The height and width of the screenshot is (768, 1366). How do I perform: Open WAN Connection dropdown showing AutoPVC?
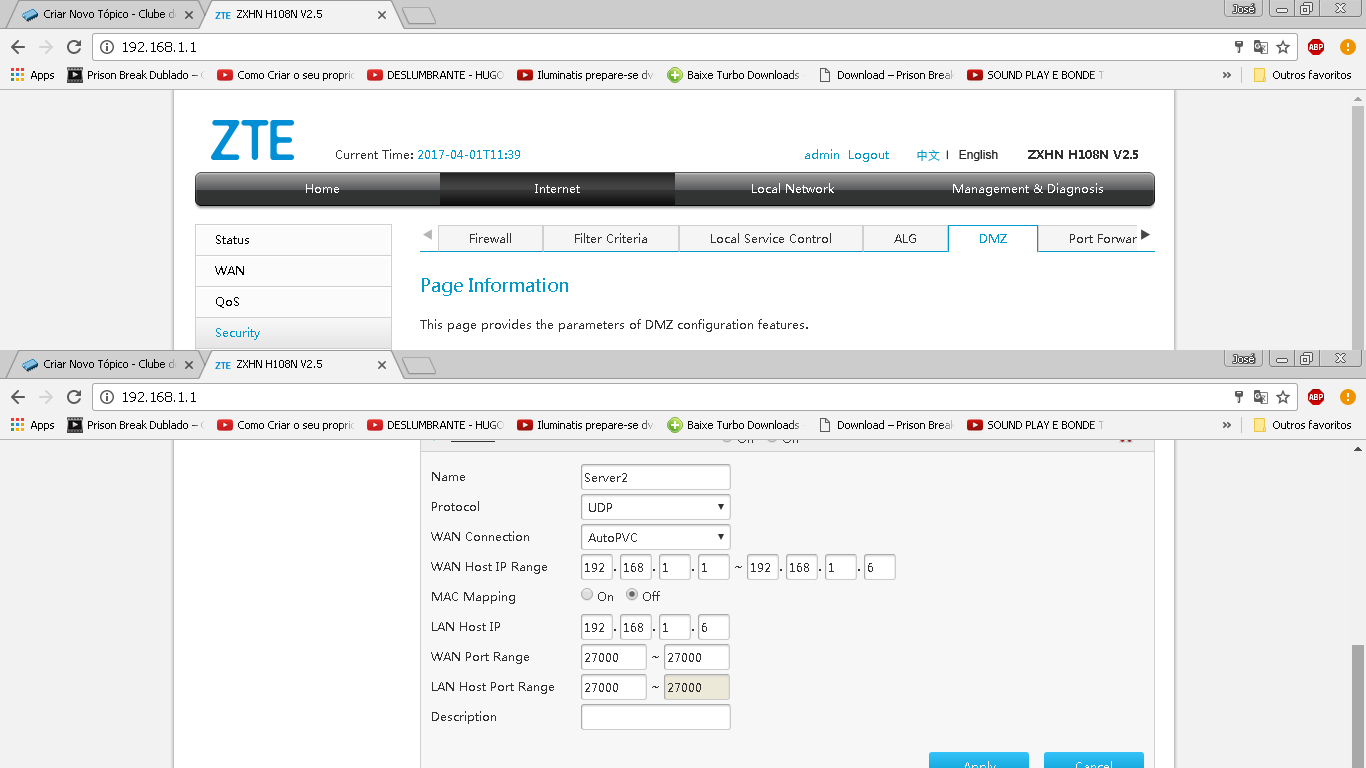point(655,537)
